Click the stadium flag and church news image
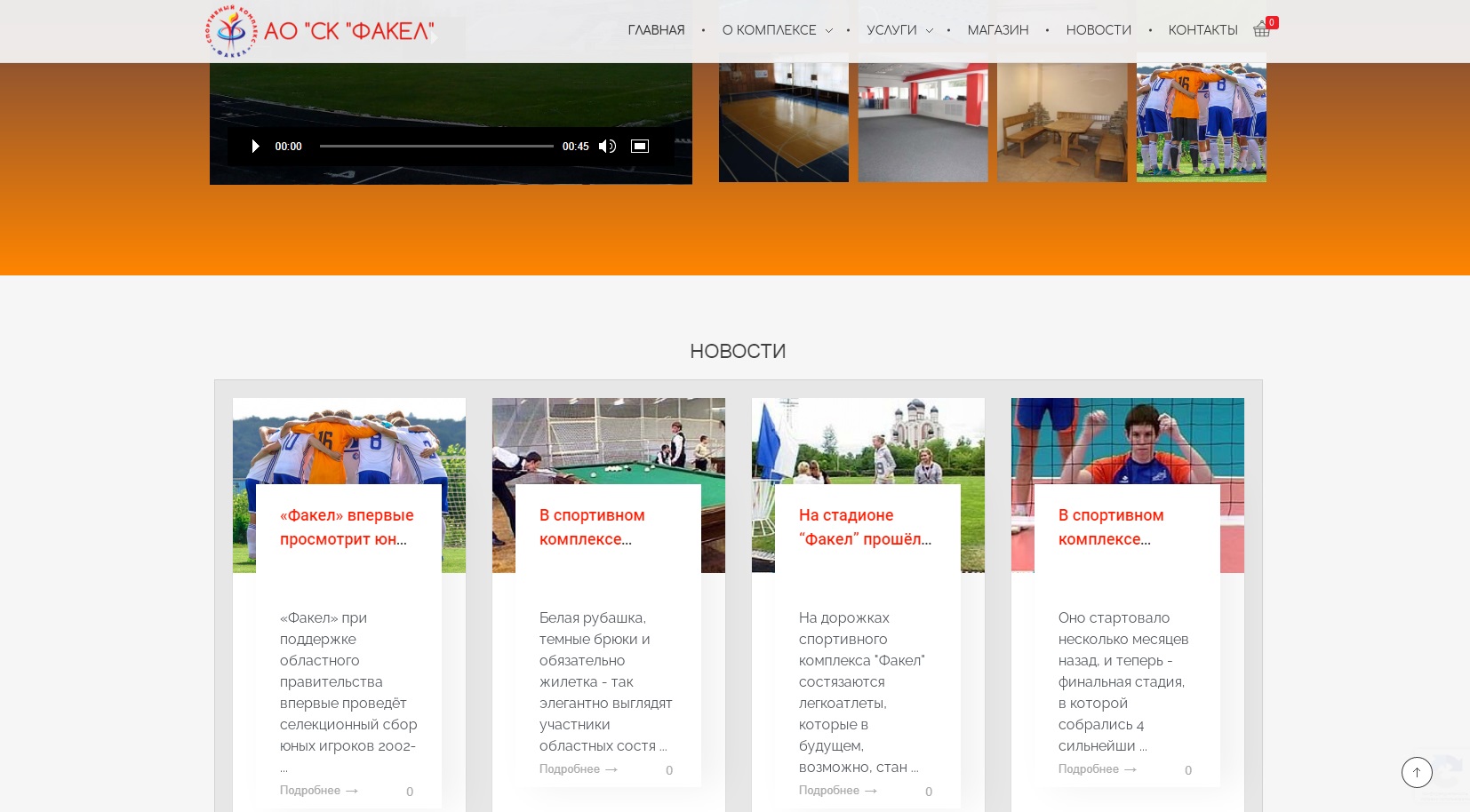The height and width of the screenshot is (812, 1470). point(868,441)
